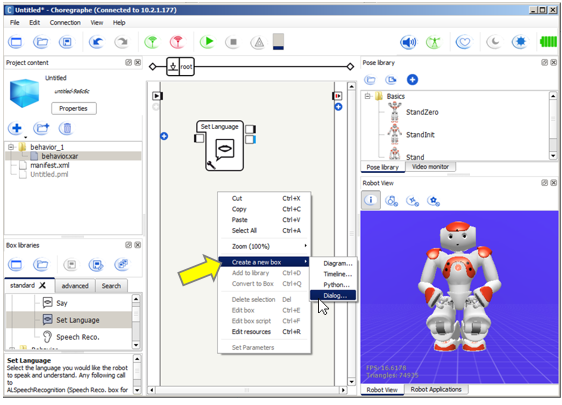This screenshot has height=405, width=562.
Task: Choose Dialog... from the submenu
Action: click(x=333, y=295)
